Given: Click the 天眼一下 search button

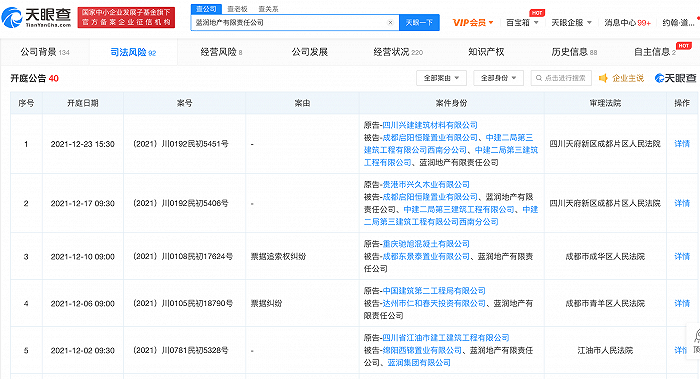Looking at the screenshot, I should pos(419,22).
